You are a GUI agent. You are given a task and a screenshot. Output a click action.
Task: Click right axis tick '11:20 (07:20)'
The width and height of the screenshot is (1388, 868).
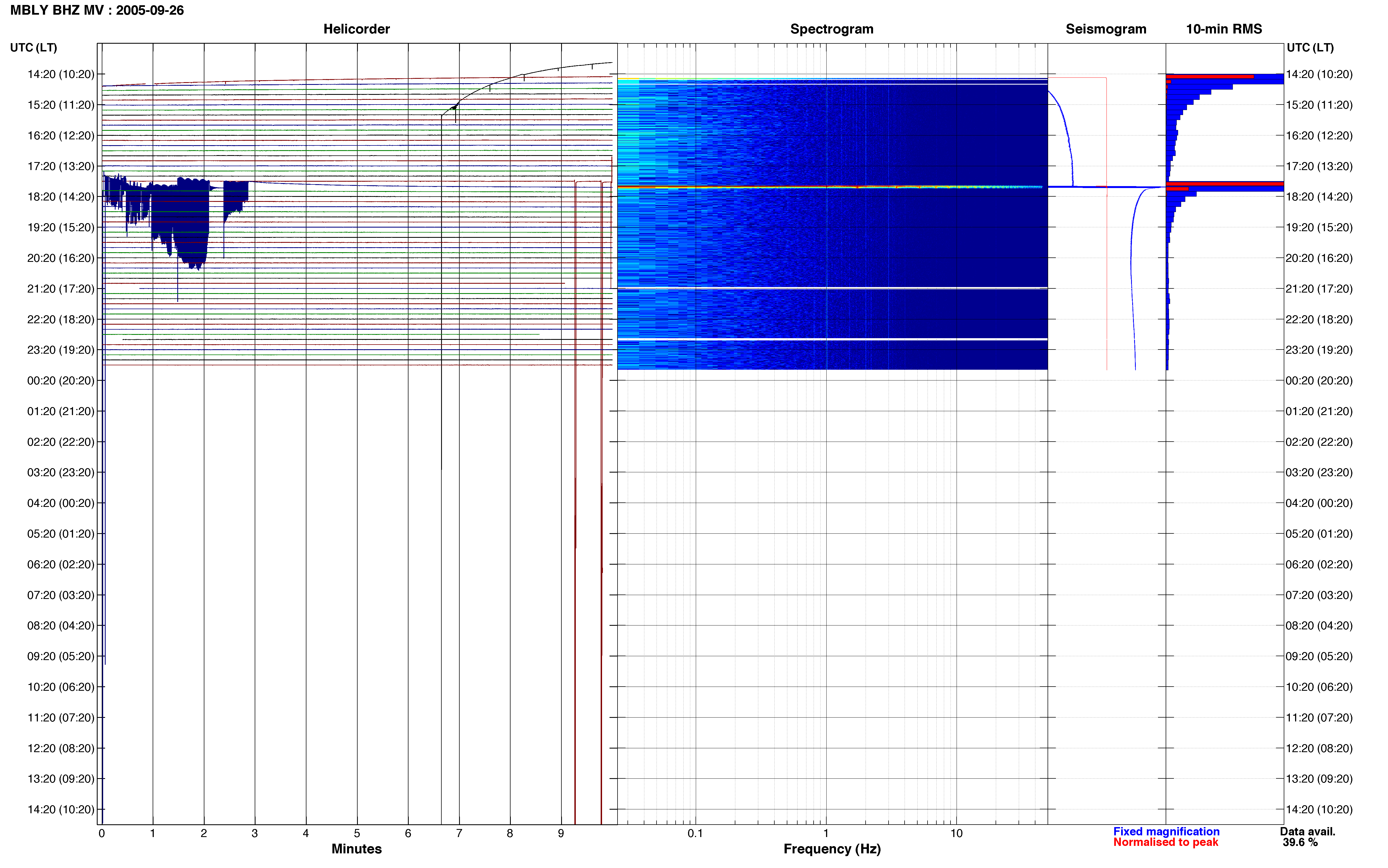[1319, 718]
